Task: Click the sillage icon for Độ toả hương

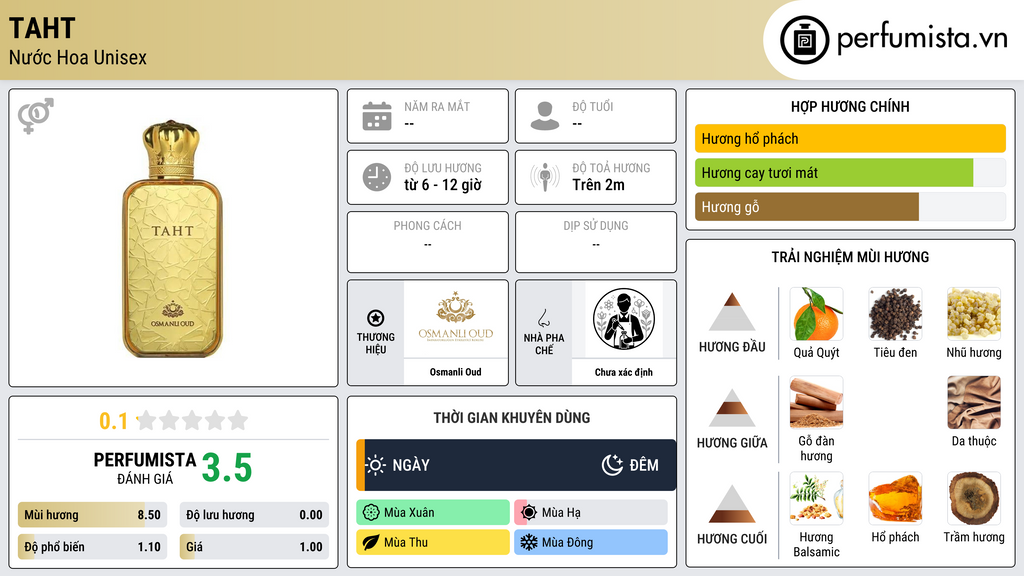Action: (545, 177)
